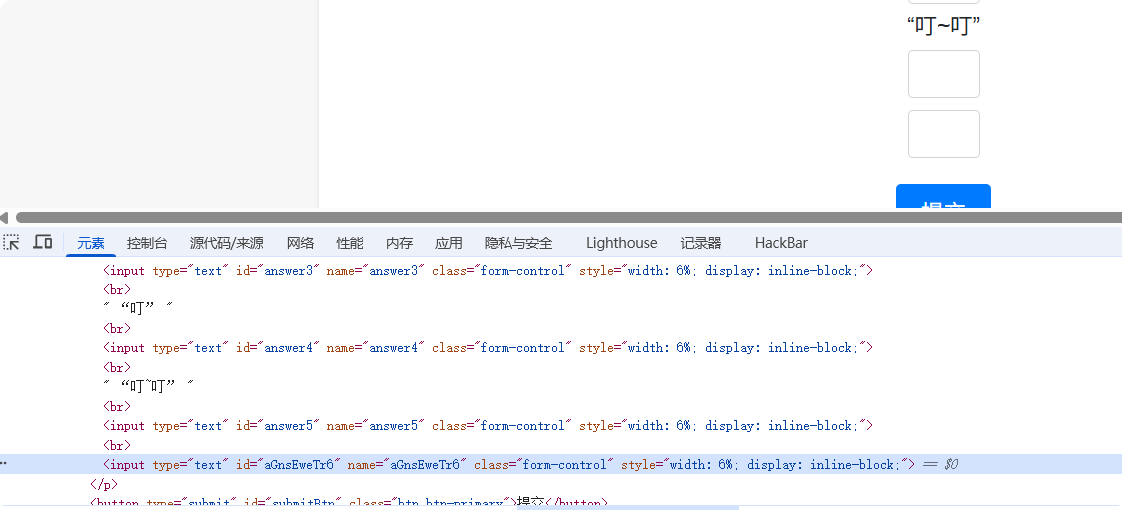Open the HackBar tab
This screenshot has height=510, width=1122.
tap(781, 243)
